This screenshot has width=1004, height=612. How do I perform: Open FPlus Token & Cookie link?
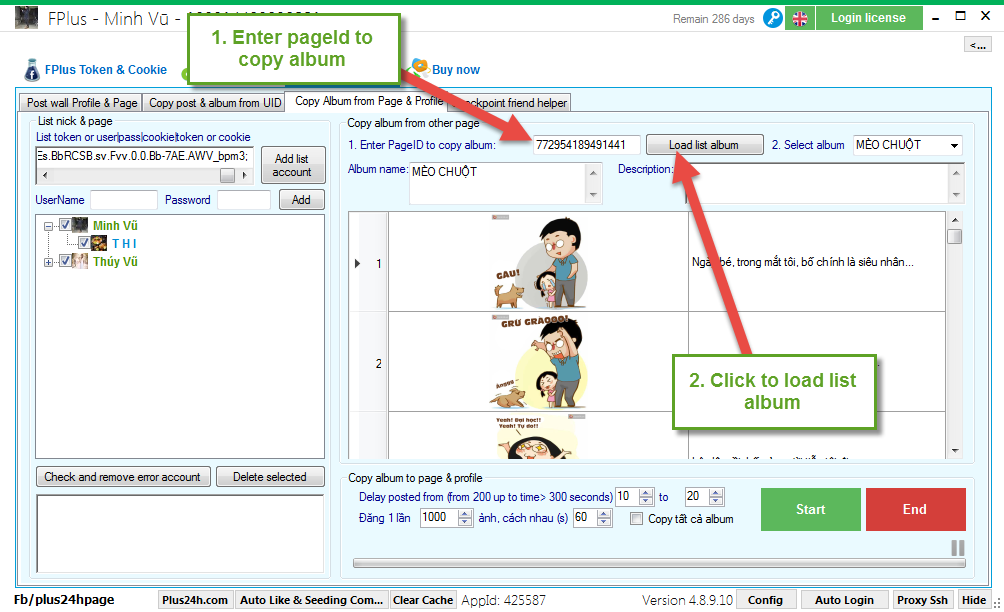(106, 70)
